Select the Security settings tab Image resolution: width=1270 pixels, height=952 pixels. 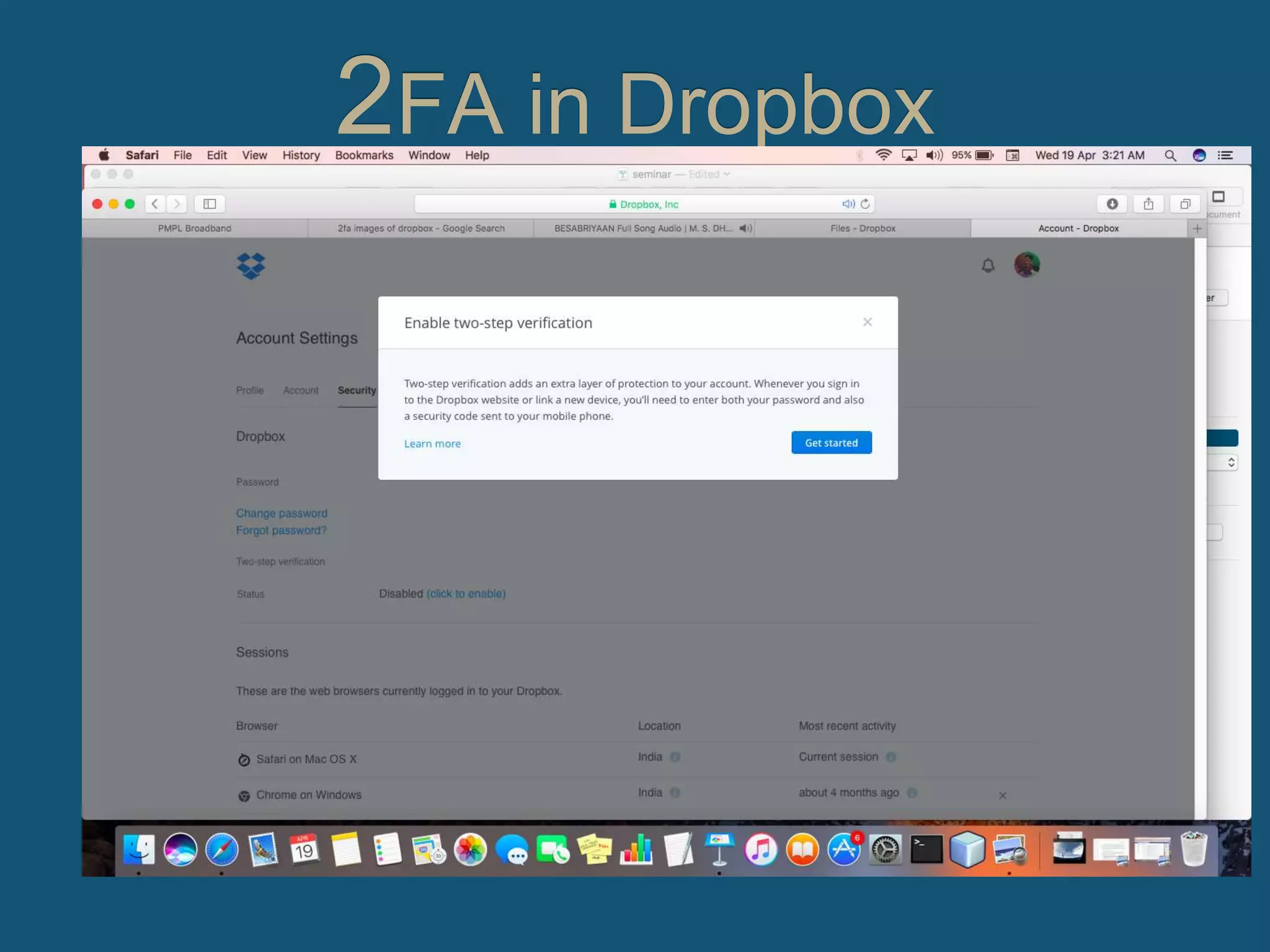(357, 390)
